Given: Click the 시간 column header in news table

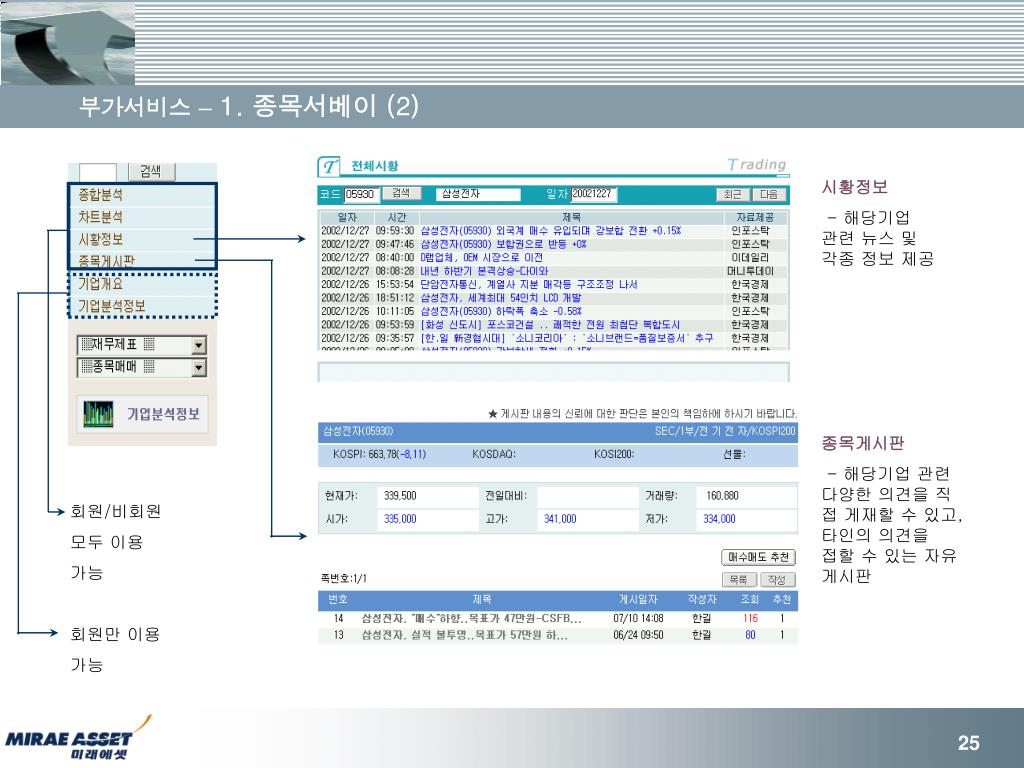Looking at the screenshot, I should 396,217.
